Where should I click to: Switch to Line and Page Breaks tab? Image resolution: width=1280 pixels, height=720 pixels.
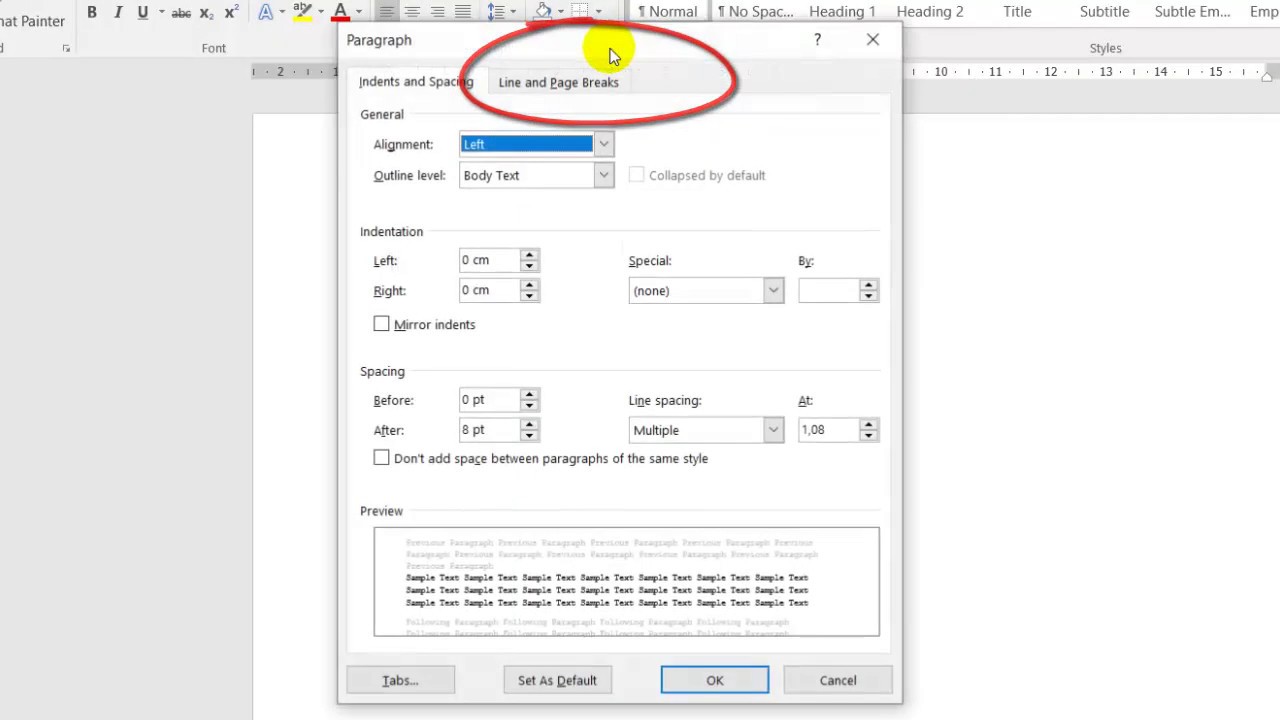pos(559,83)
